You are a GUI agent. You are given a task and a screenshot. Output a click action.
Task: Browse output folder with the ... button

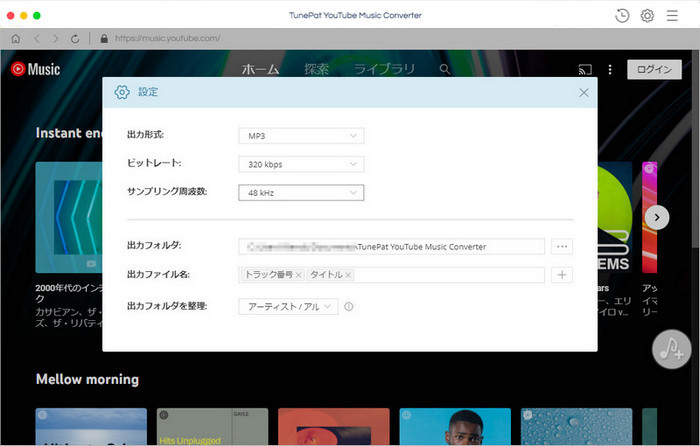click(x=562, y=246)
